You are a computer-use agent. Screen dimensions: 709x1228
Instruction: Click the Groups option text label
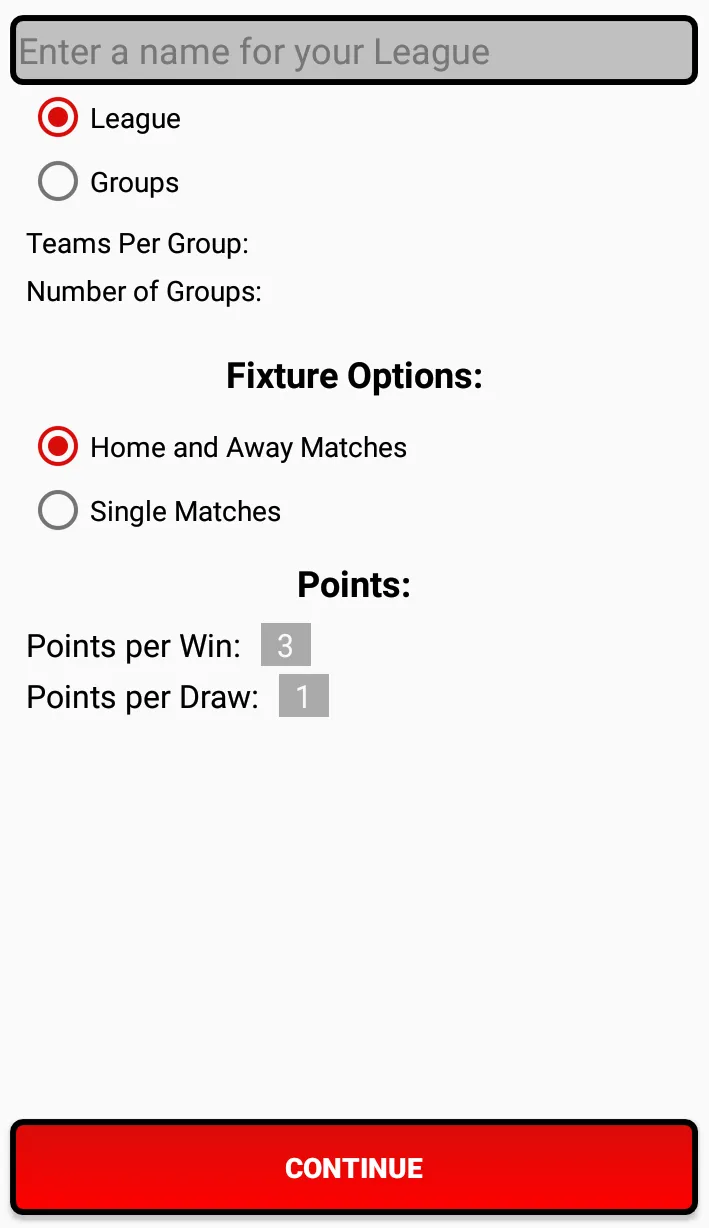coord(134,181)
